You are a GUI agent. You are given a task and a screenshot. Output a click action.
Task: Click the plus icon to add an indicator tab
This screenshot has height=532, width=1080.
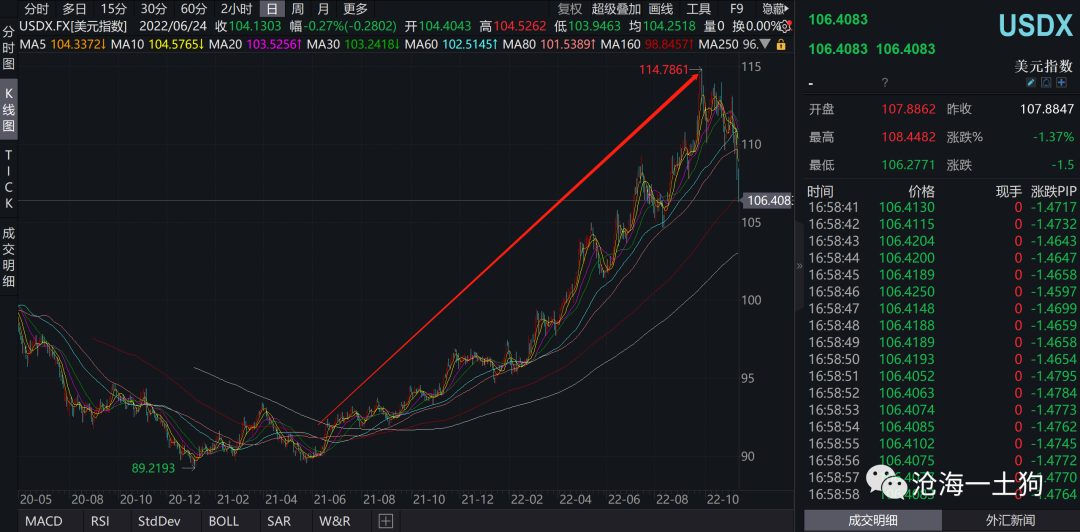point(385,521)
